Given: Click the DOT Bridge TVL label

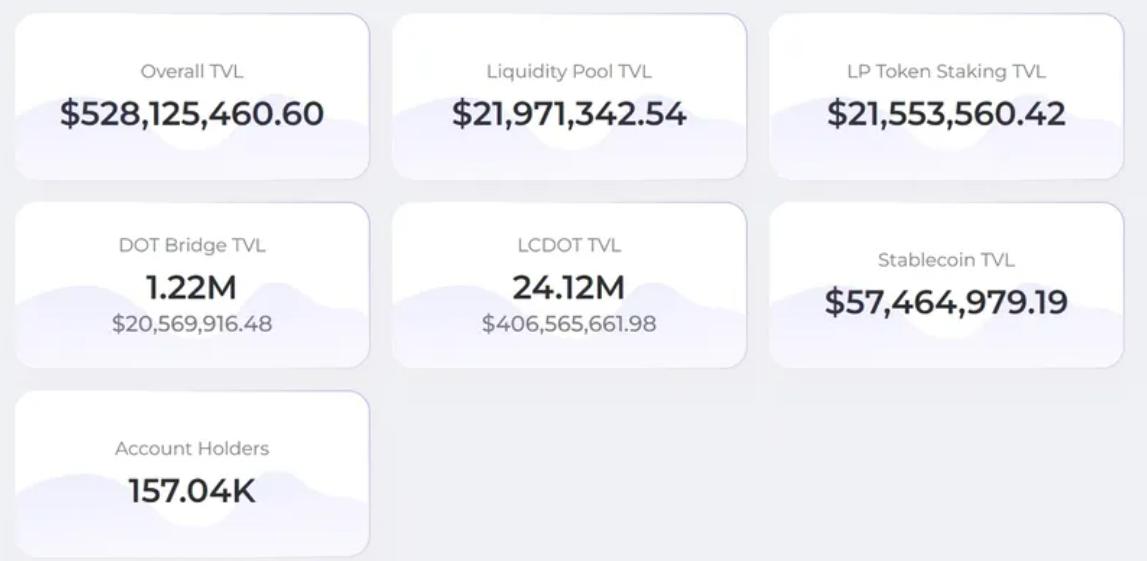Looking at the screenshot, I should pyautogui.click(x=192, y=245).
